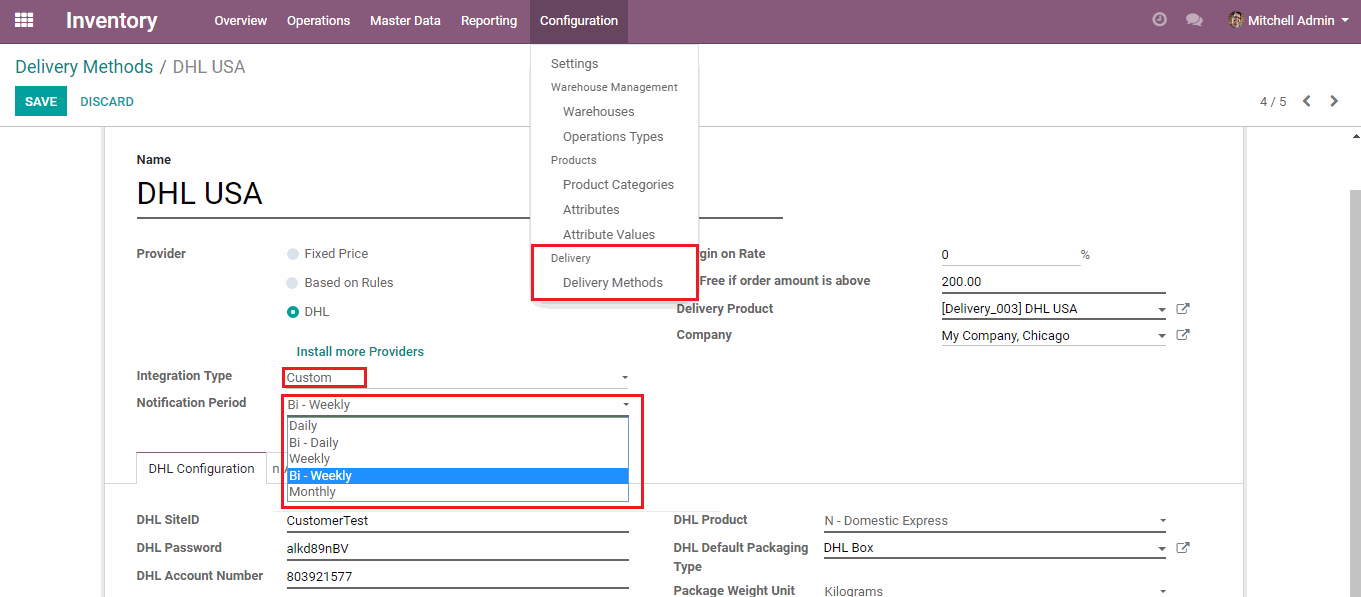1361x597 pixels.
Task: Open external link for Company
Action: pos(1183,336)
